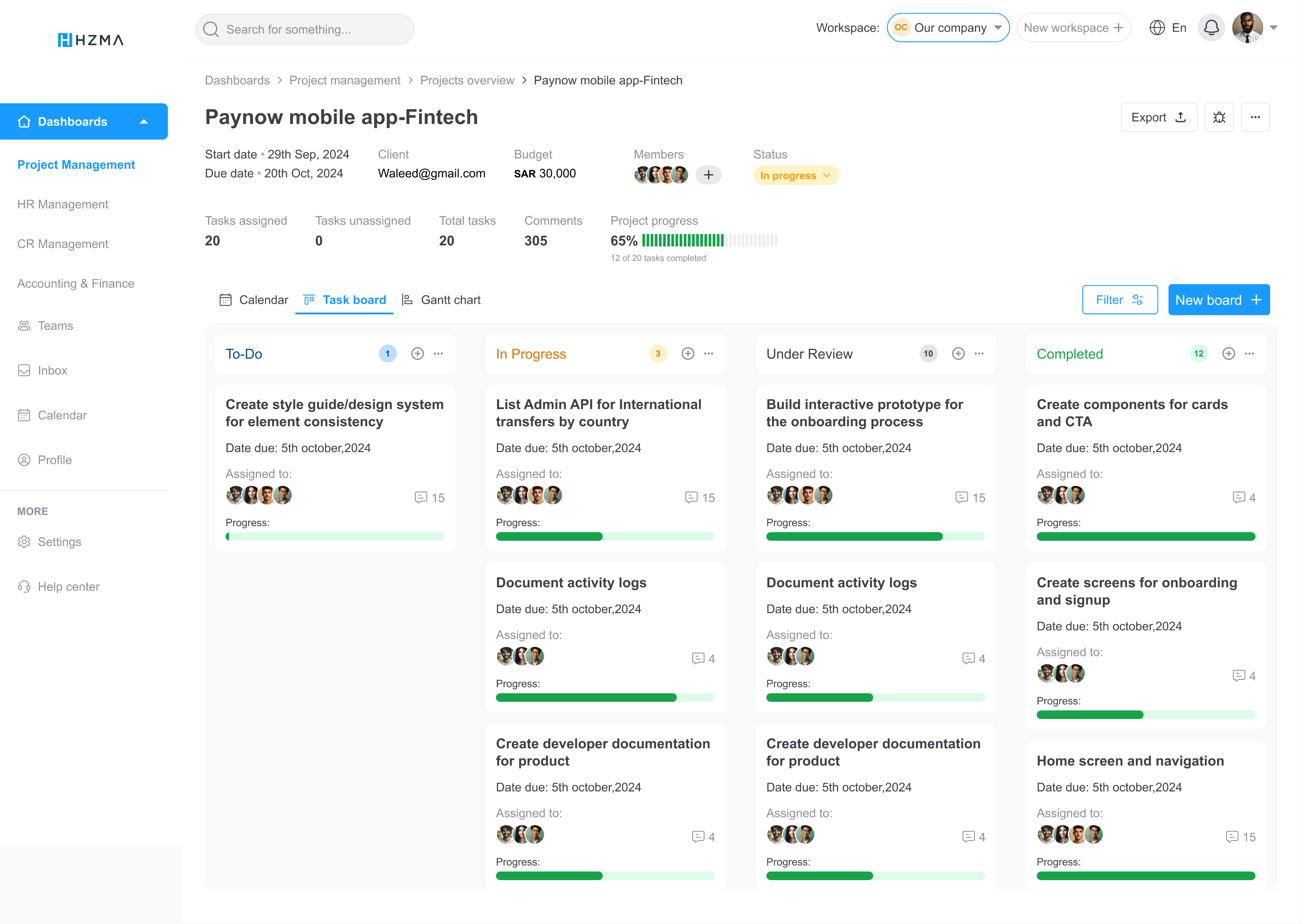Screen dimensions: 1302x924
Task: Open notifications bell
Action: [1211, 28]
